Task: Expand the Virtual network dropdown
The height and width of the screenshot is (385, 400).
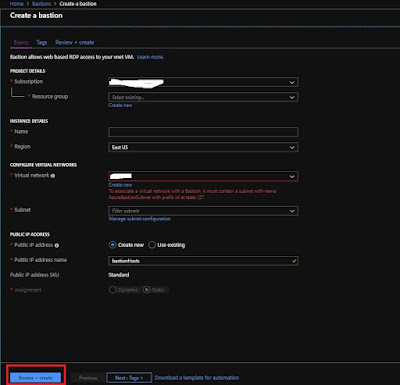Action: click(203, 176)
